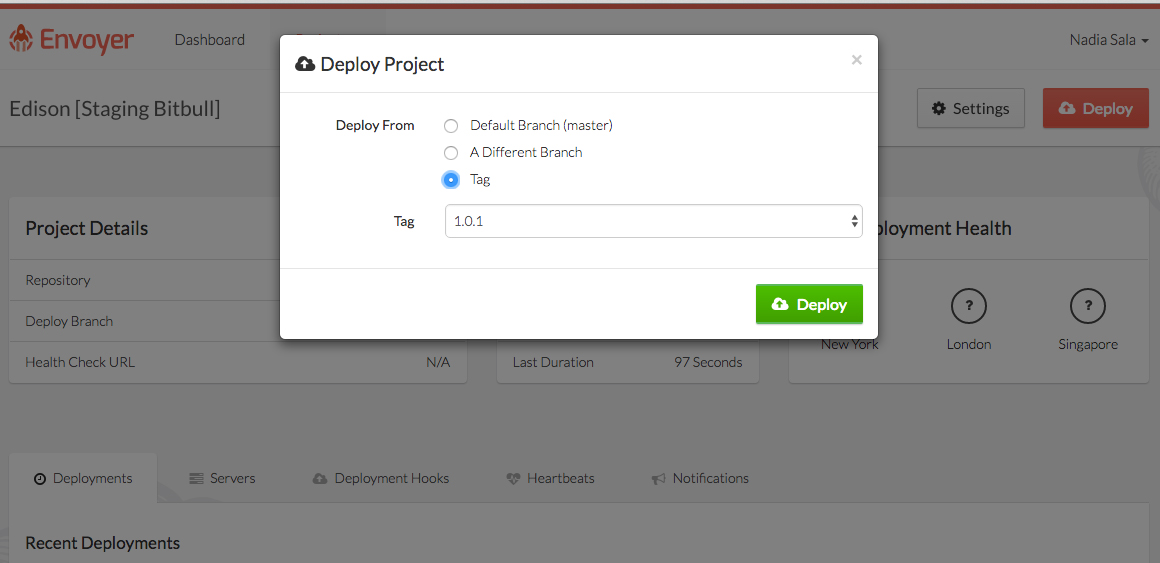Select the A Different Branch radio option
The width and height of the screenshot is (1160, 563).
pyautogui.click(x=451, y=153)
